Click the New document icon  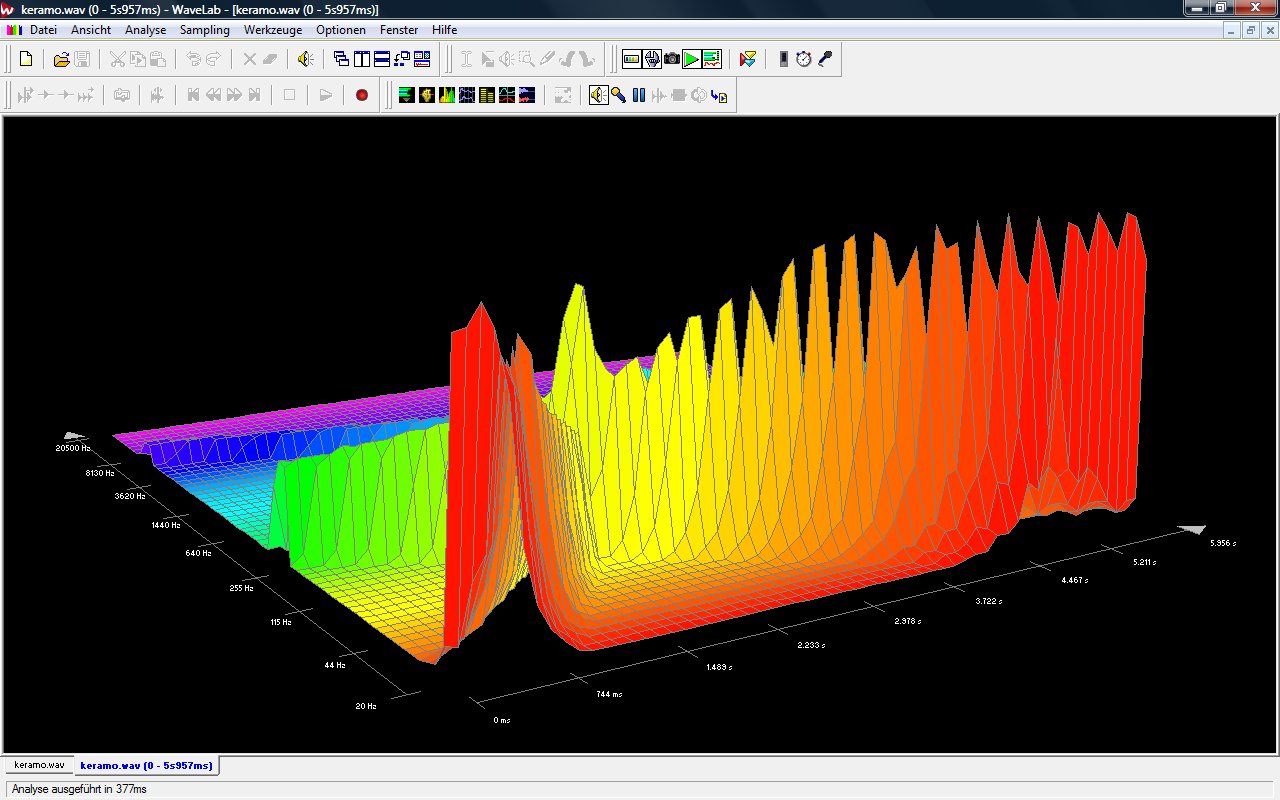pyautogui.click(x=26, y=59)
